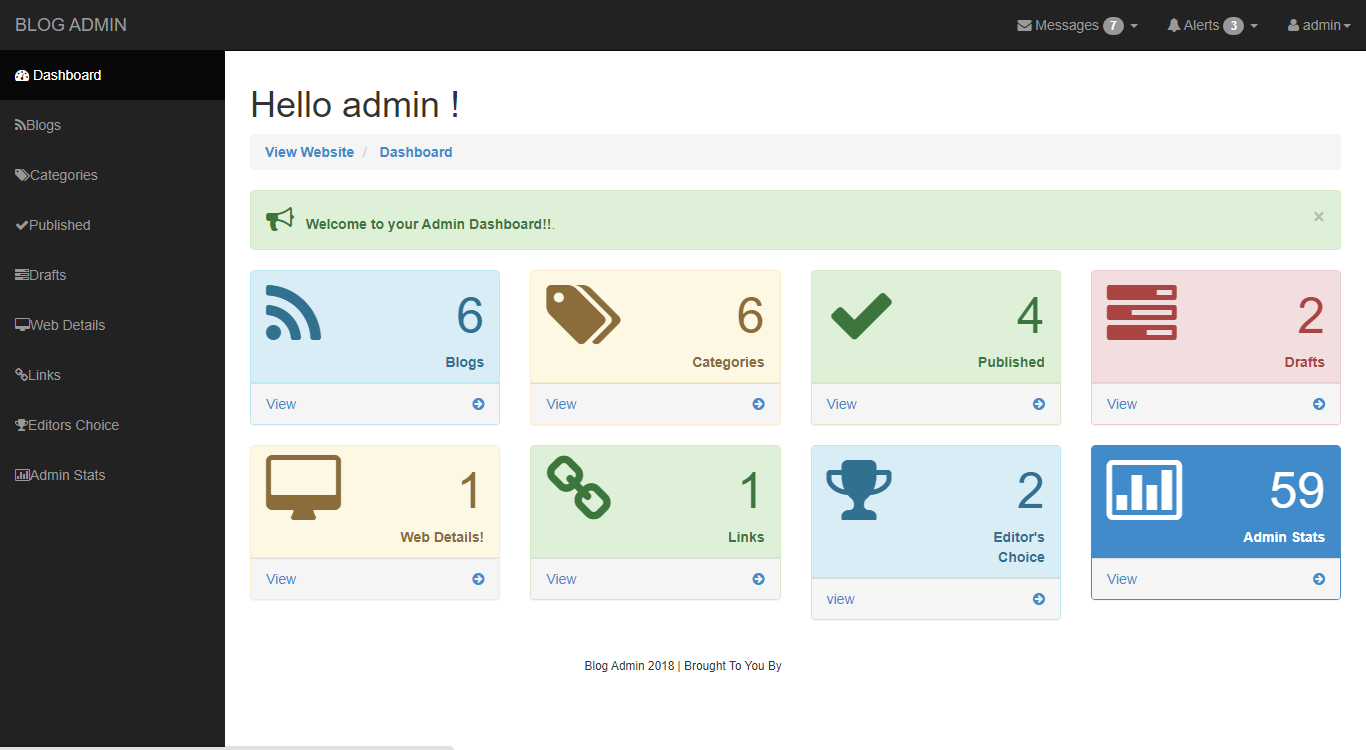This screenshot has height=750, width=1366.
Task: Click the trophy icon for Editor's Choice
Action: tap(860, 488)
